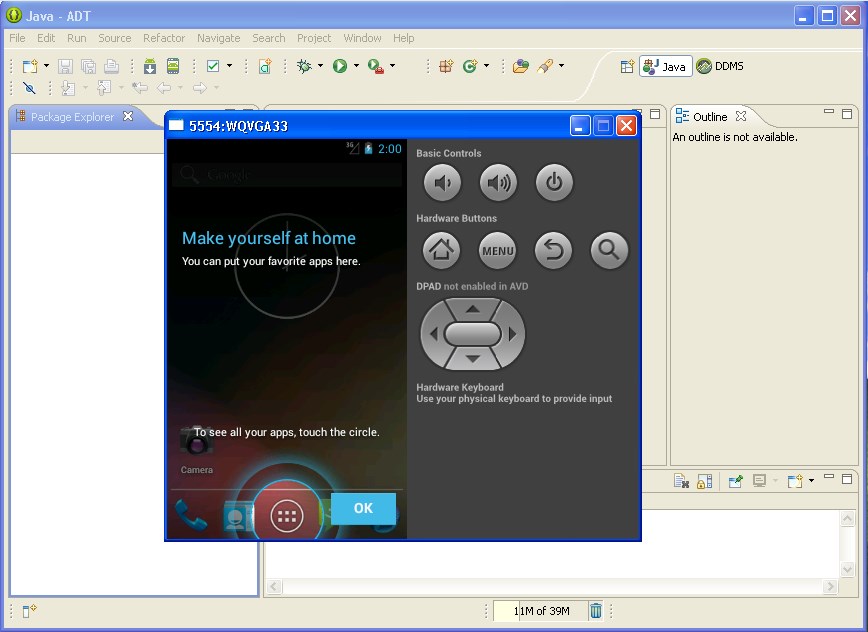
Task: Click the DPAD left arrow
Action: pyautogui.click(x=433, y=334)
